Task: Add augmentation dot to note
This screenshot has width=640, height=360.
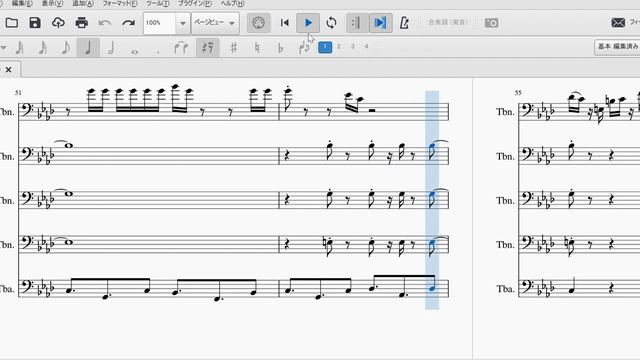Action: (x=158, y=51)
